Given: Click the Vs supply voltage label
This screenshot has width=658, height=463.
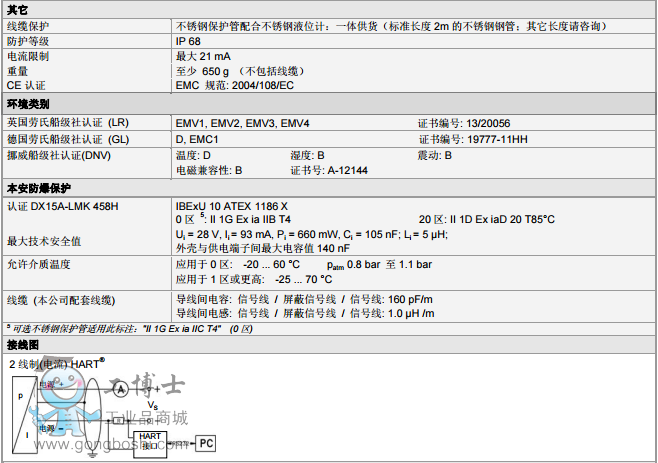Looking at the screenshot, I should pyautogui.click(x=152, y=405).
